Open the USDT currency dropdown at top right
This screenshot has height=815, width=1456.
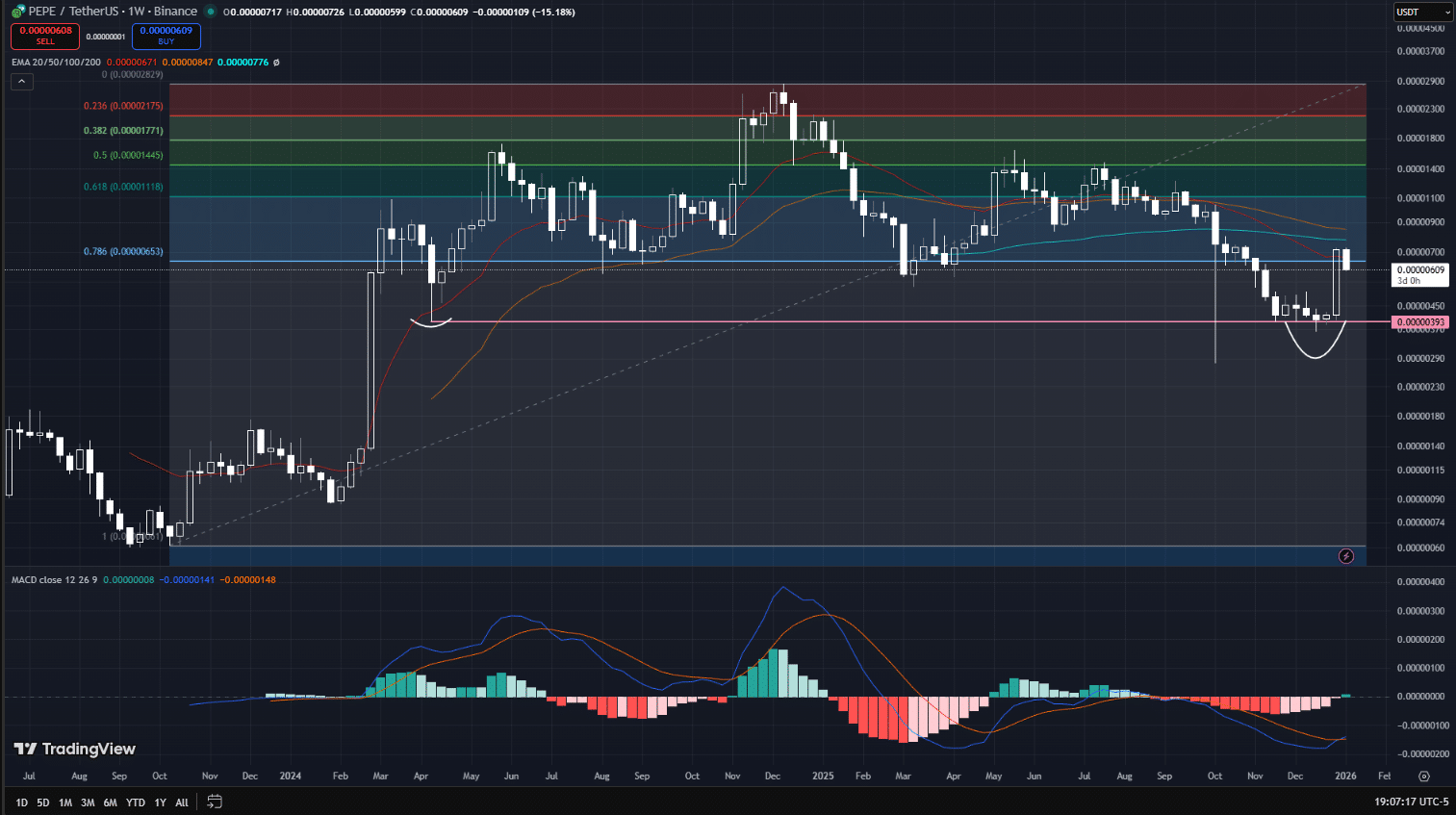click(x=1422, y=12)
